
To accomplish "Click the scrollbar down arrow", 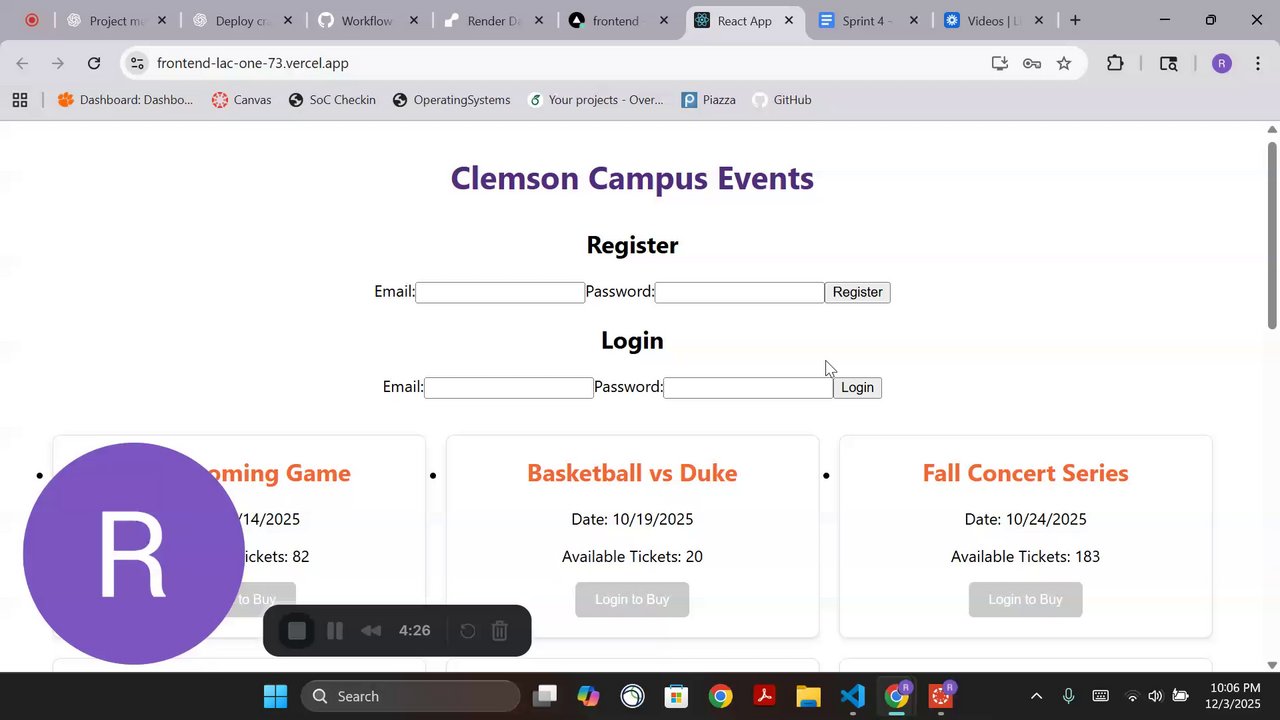I will click(x=1272, y=664).
